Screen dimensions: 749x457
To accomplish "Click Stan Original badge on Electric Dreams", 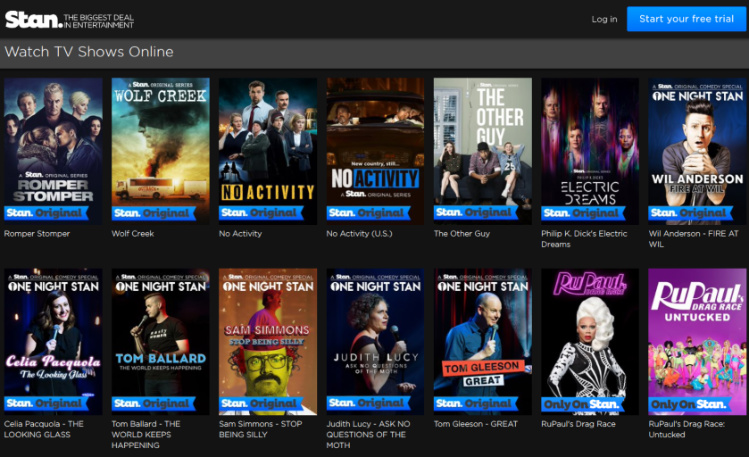I will pyautogui.click(x=583, y=213).
